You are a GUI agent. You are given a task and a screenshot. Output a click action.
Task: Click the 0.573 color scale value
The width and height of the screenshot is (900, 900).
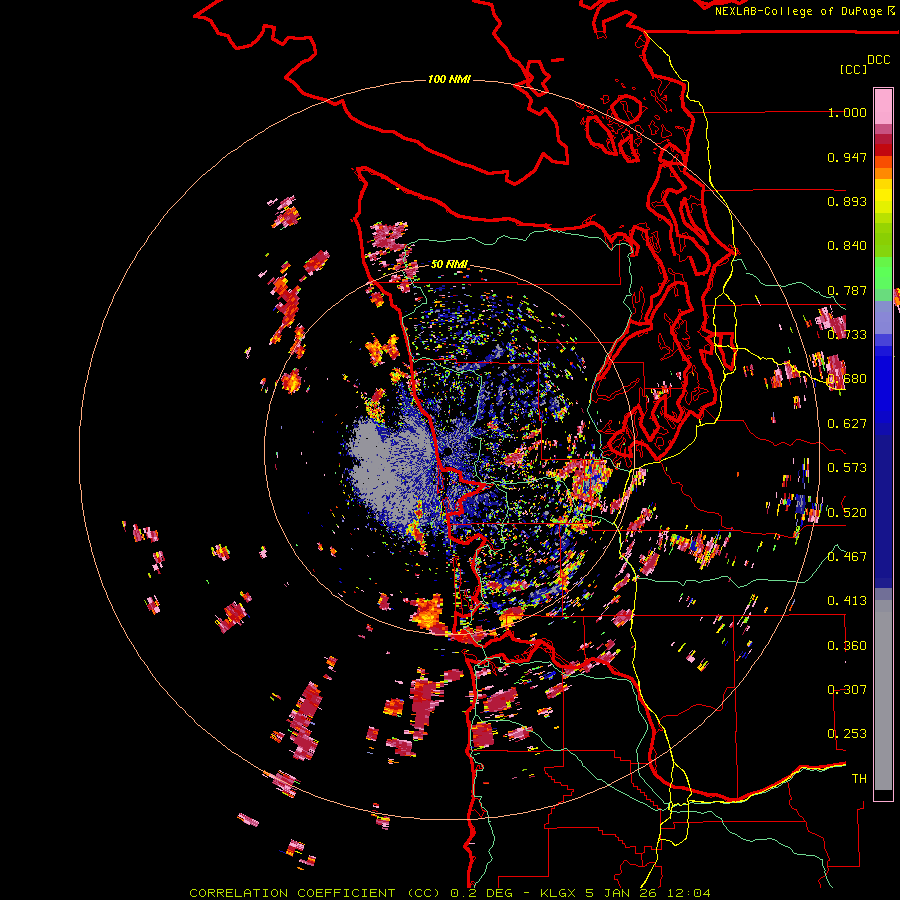(847, 468)
